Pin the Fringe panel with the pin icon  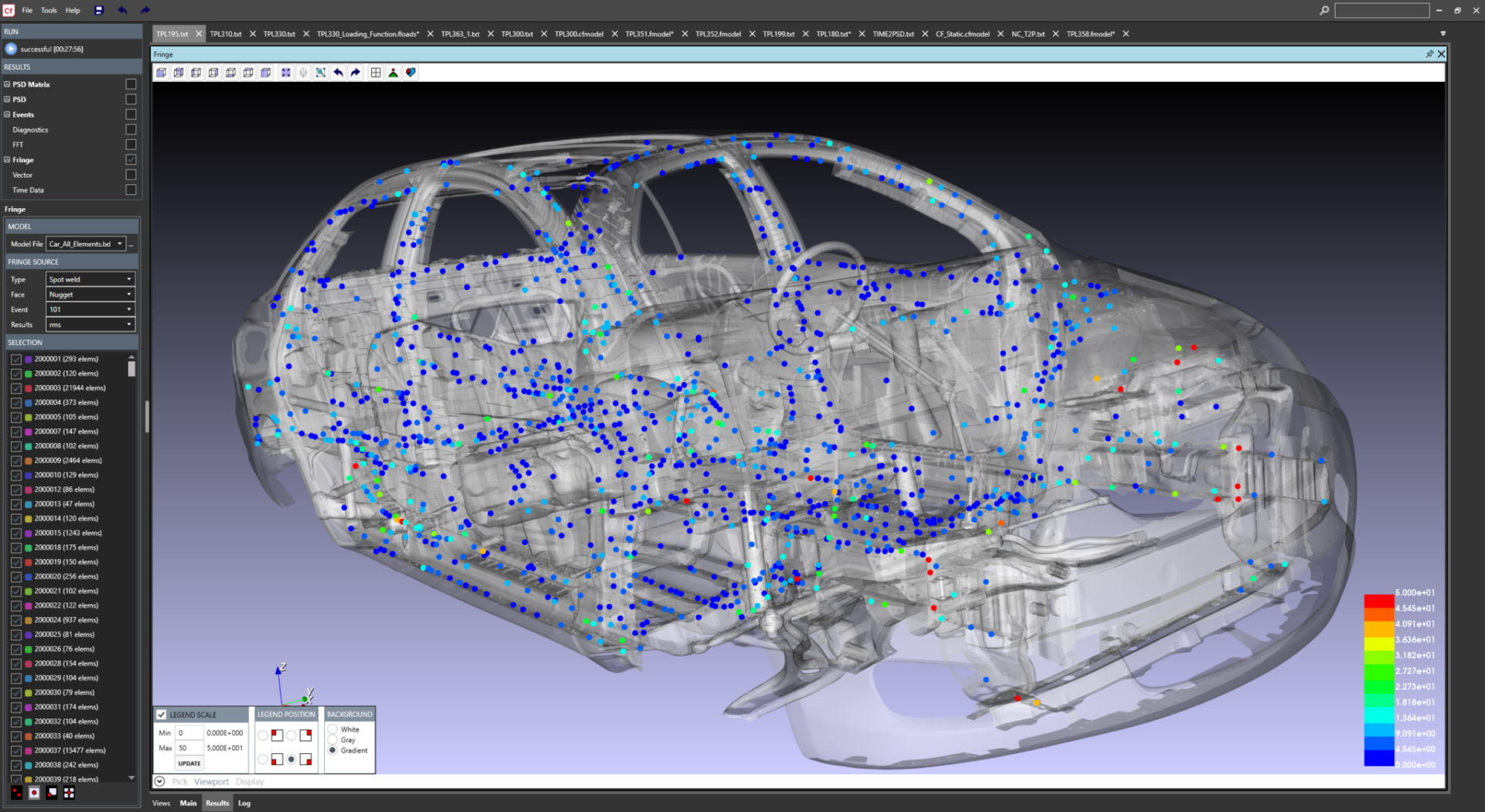coord(1429,54)
